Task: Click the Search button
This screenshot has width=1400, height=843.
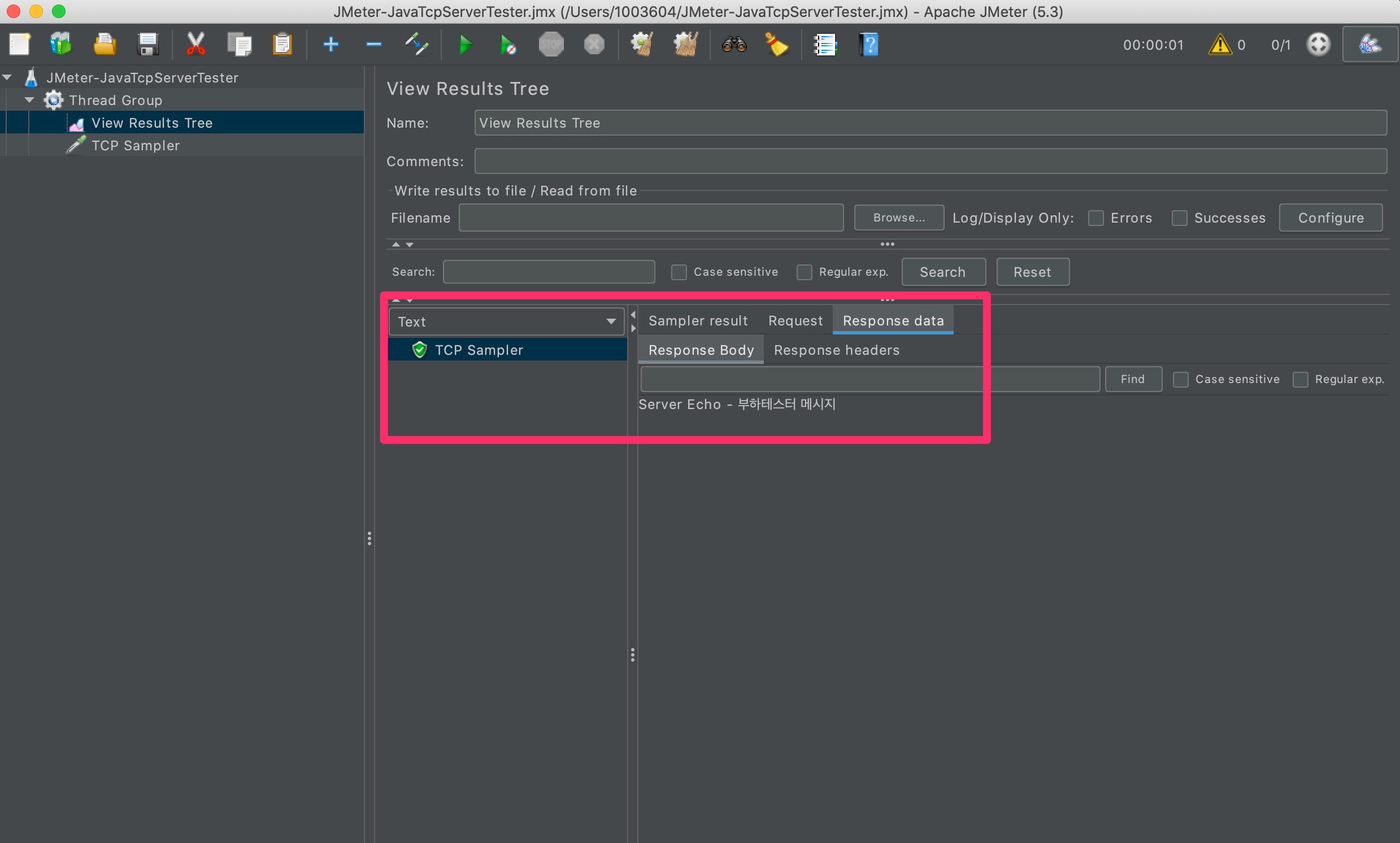Action: [x=944, y=272]
